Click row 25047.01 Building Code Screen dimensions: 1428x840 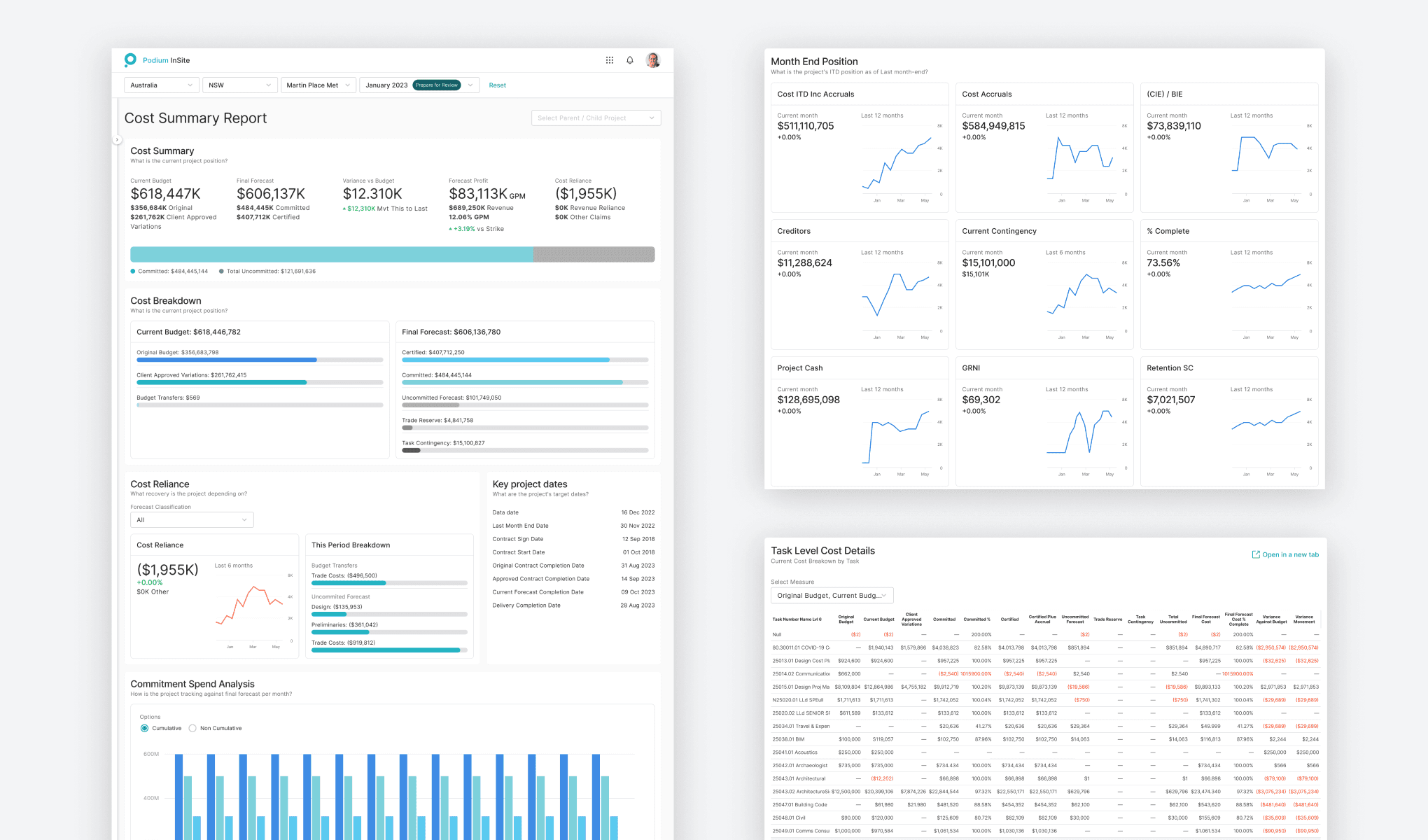tap(1045, 805)
